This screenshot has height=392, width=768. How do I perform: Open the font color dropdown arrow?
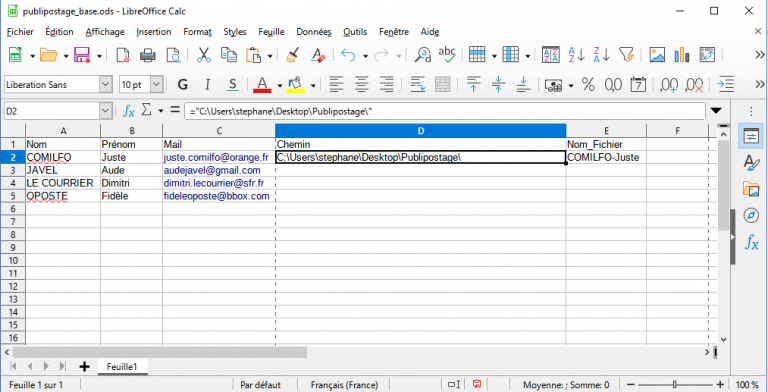point(280,85)
